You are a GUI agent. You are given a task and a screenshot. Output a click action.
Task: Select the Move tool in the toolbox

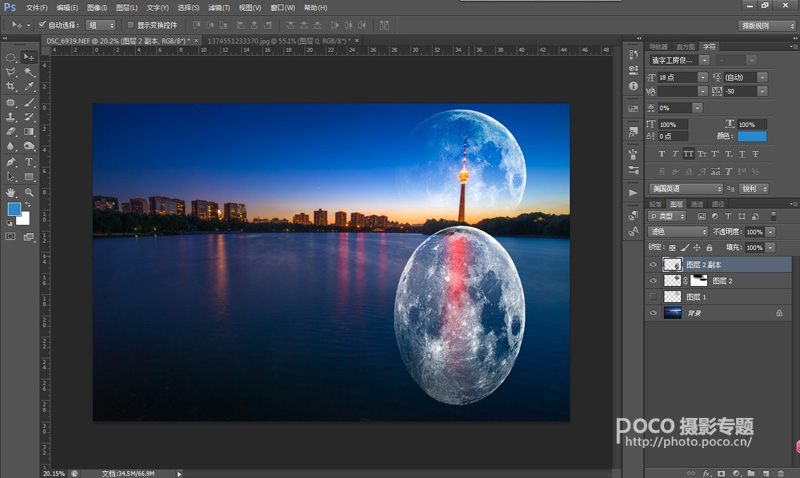29,57
